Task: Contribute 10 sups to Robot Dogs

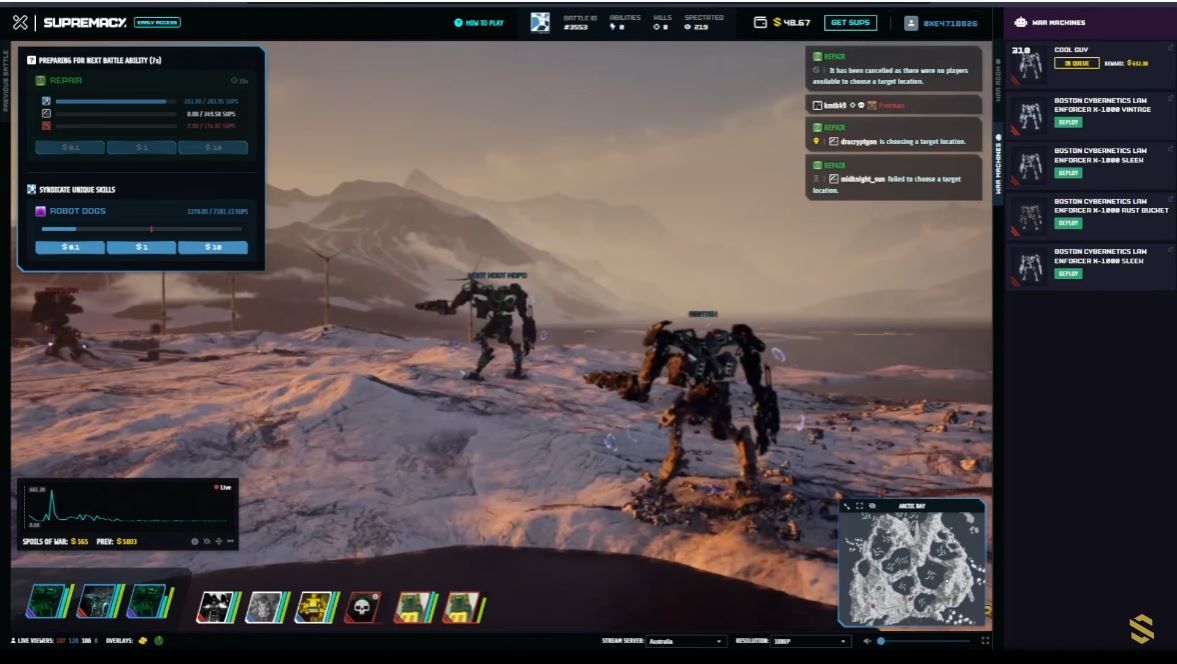Action: pyautogui.click(x=212, y=247)
